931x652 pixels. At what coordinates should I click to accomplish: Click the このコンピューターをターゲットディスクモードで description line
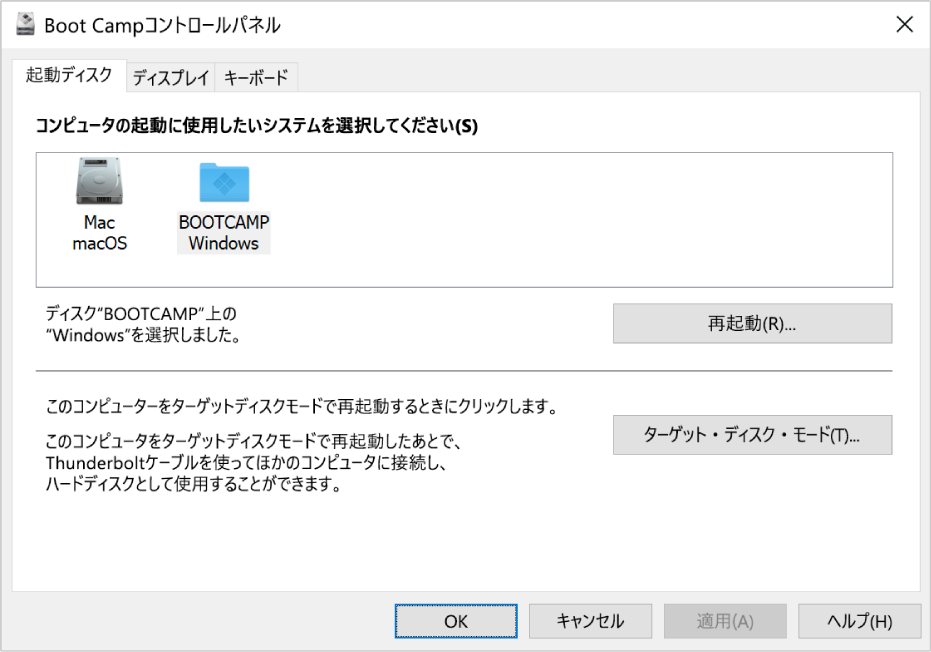(x=302, y=407)
